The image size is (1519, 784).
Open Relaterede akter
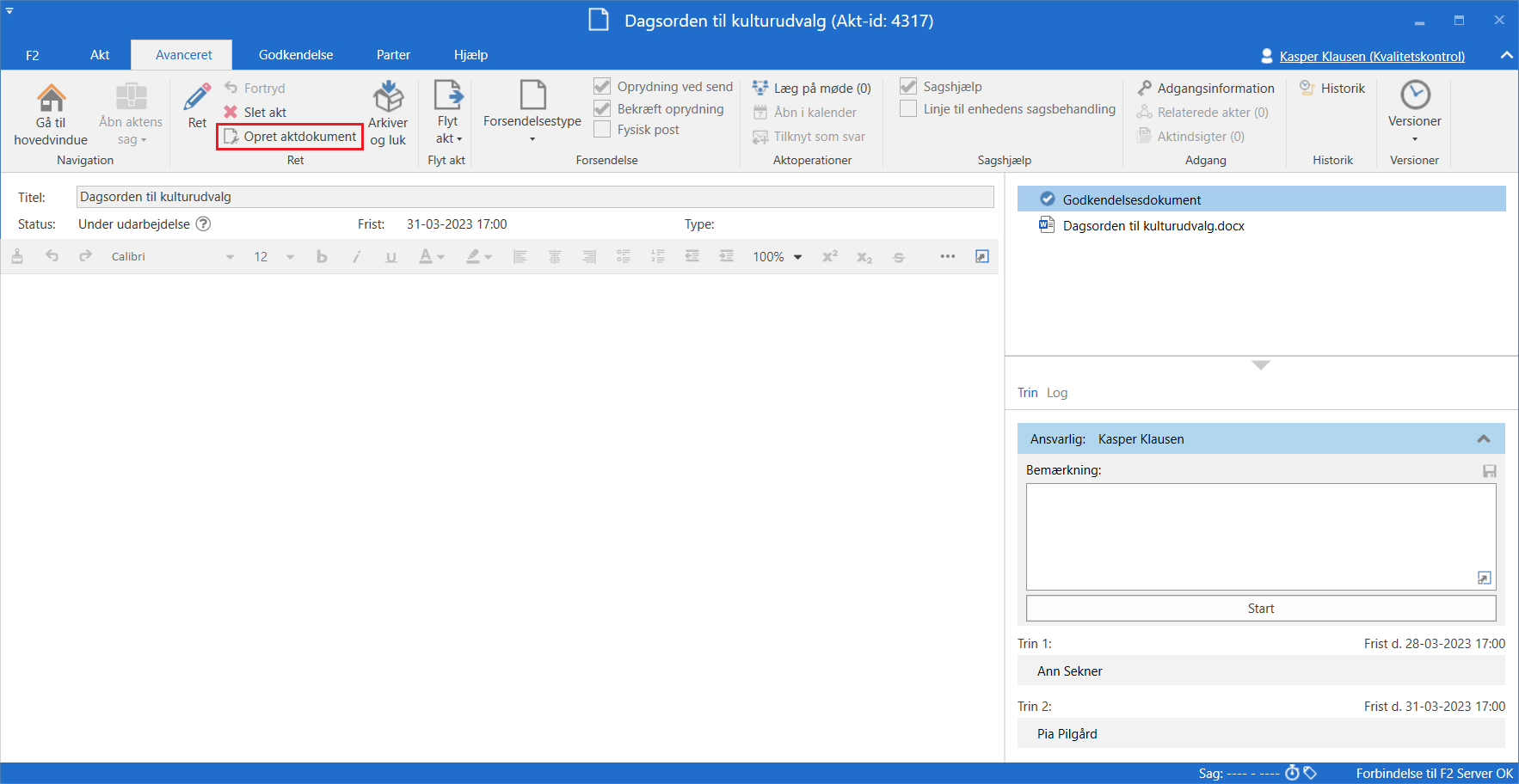coord(1202,112)
